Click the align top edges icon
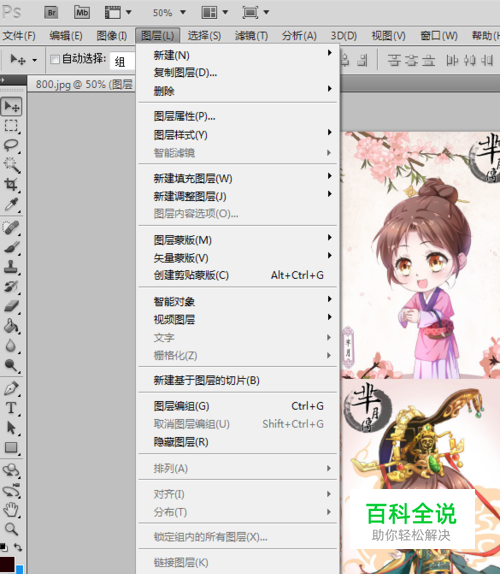This screenshot has width=500, height=574. point(394,60)
